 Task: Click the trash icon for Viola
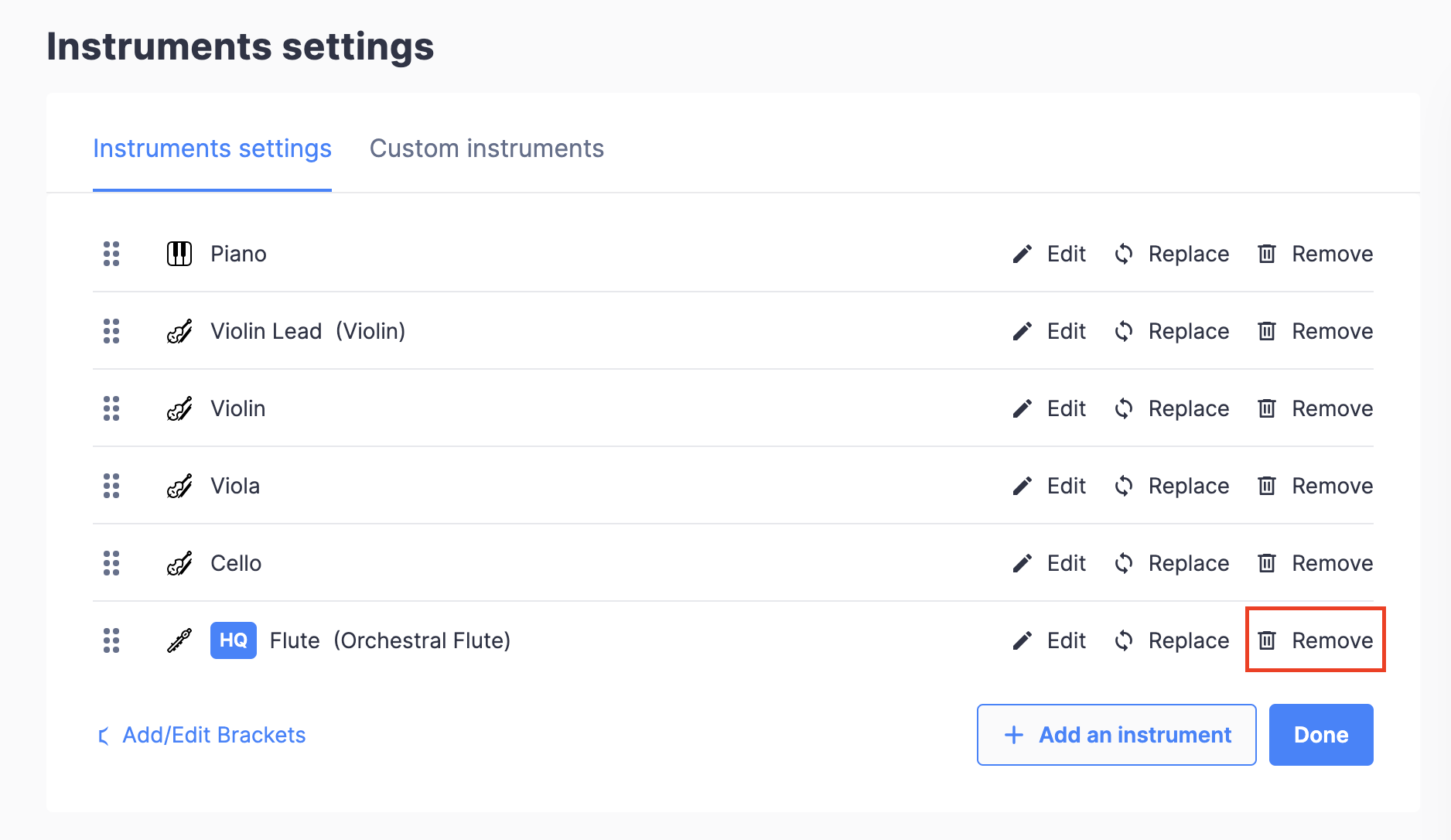pos(1266,486)
